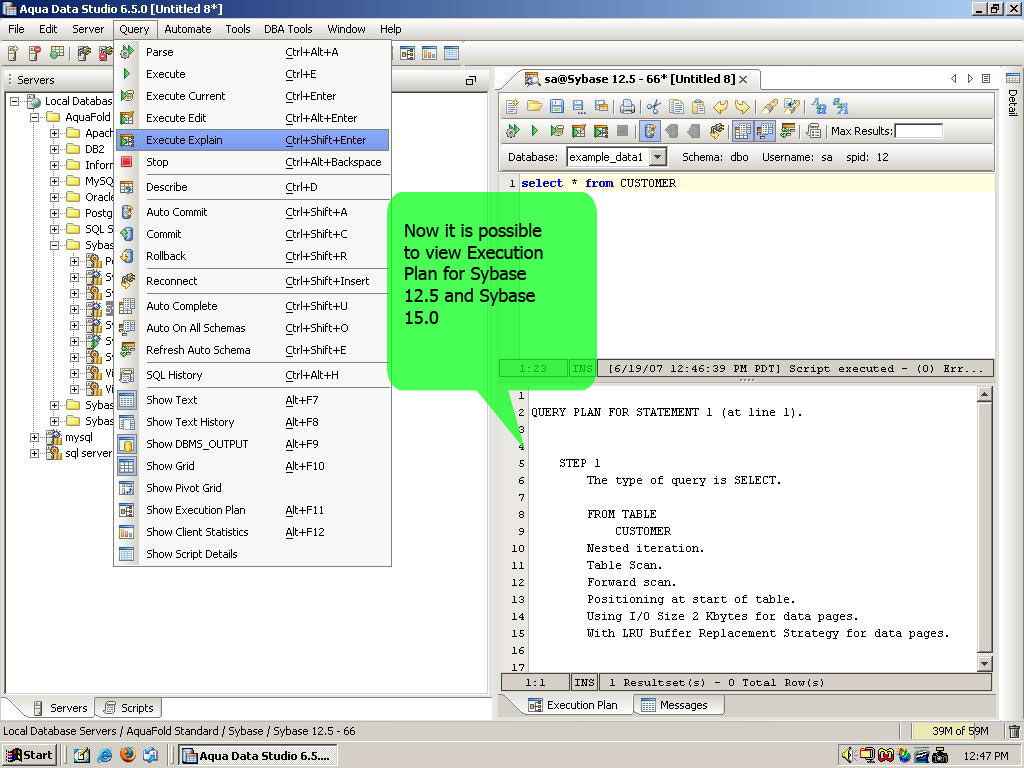The height and width of the screenshot is (768, 1024).
Task: Toggle Auto Complete toolbar button
Action: (x=743, y=131)
